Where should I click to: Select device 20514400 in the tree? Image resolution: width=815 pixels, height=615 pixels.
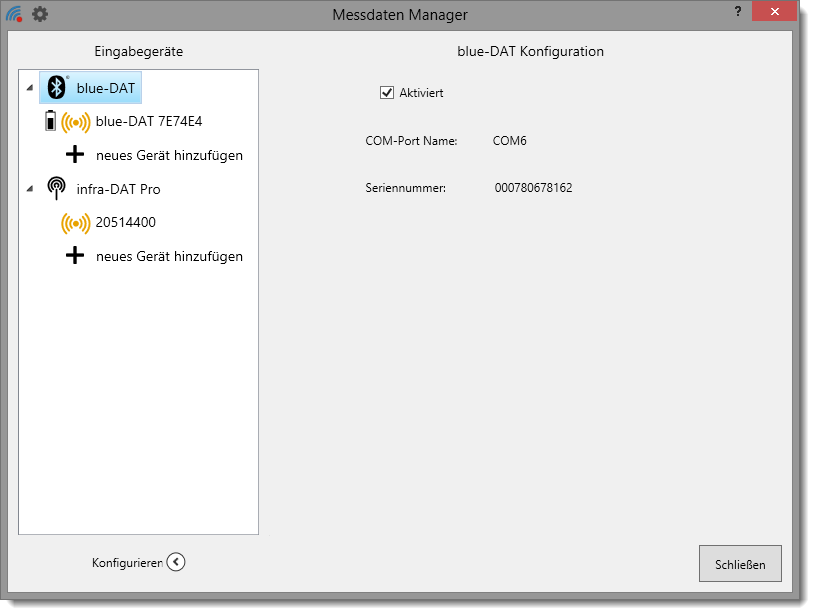(125, 223)
